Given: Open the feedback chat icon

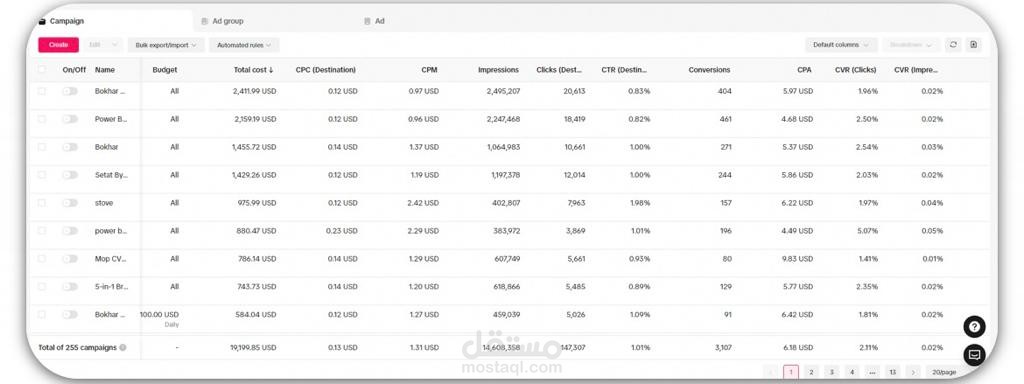Looking at the screenshot, I should (x=974, y=355).
